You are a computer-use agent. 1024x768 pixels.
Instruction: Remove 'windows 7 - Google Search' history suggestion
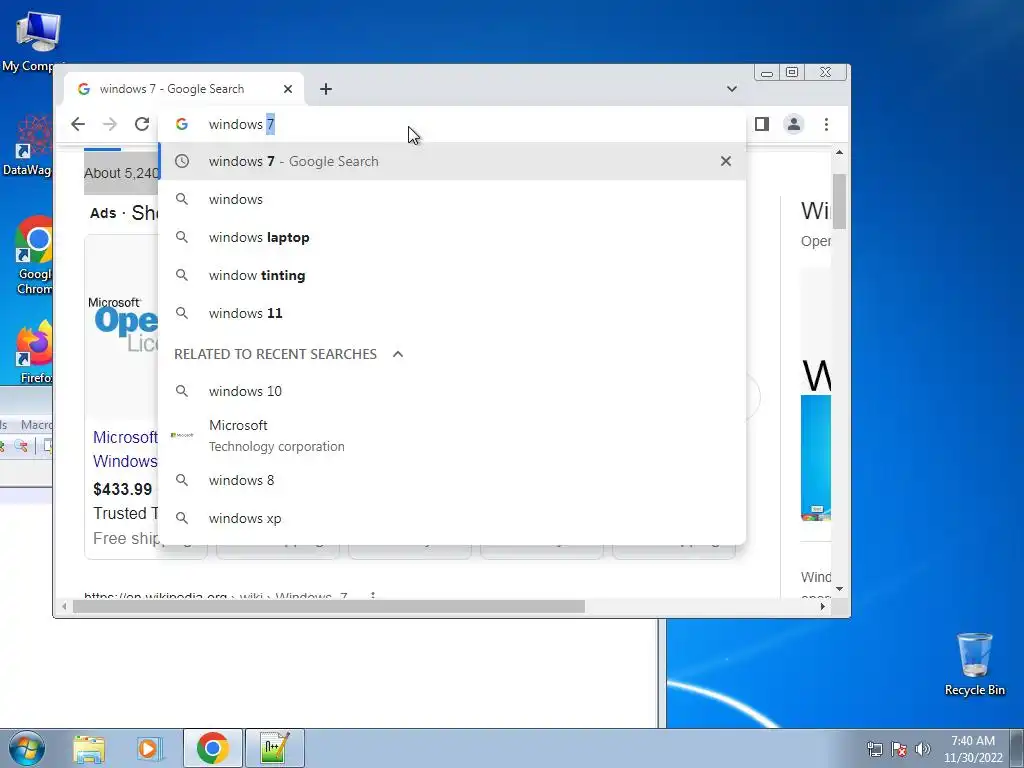[726, 161]
